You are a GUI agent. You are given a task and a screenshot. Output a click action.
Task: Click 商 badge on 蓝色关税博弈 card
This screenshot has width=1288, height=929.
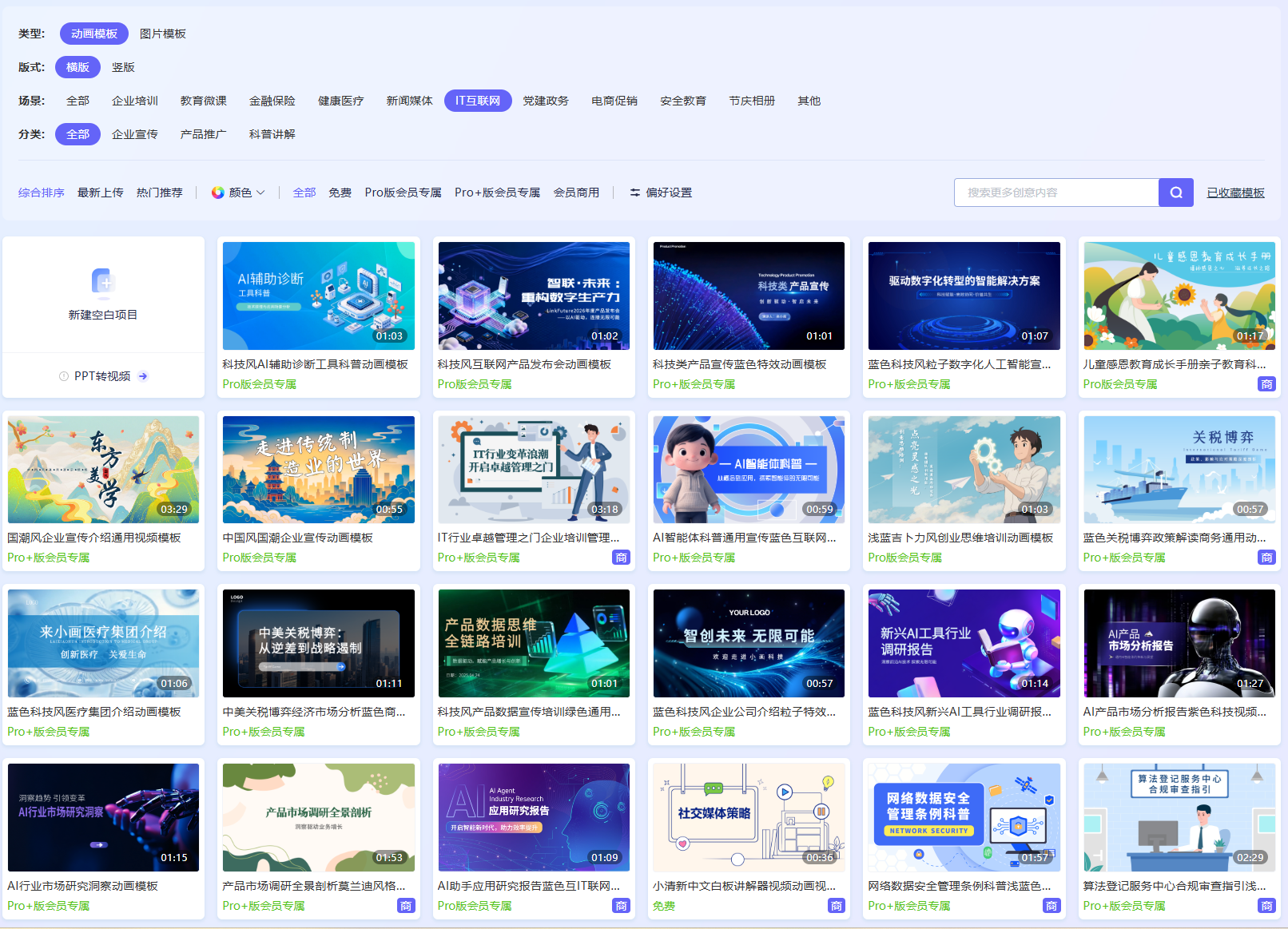click(x=1266, y=558)
